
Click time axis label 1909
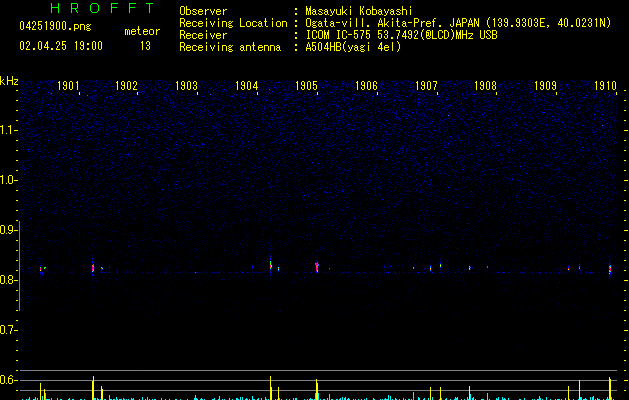(x=546, y=86)
